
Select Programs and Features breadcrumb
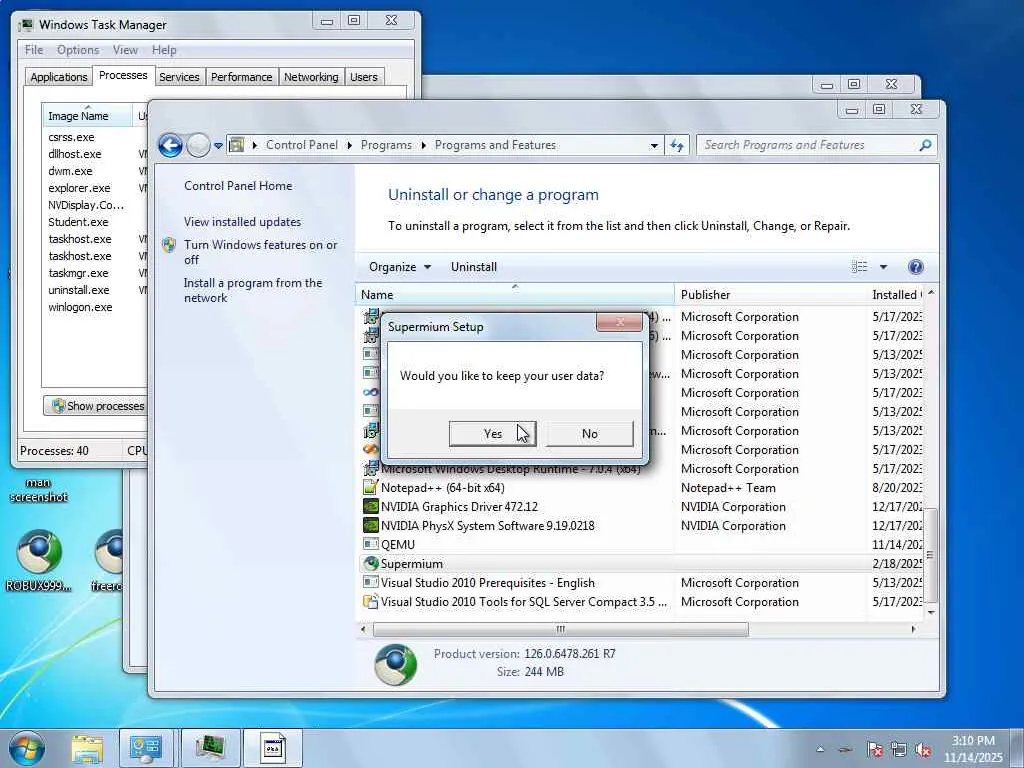495,145
